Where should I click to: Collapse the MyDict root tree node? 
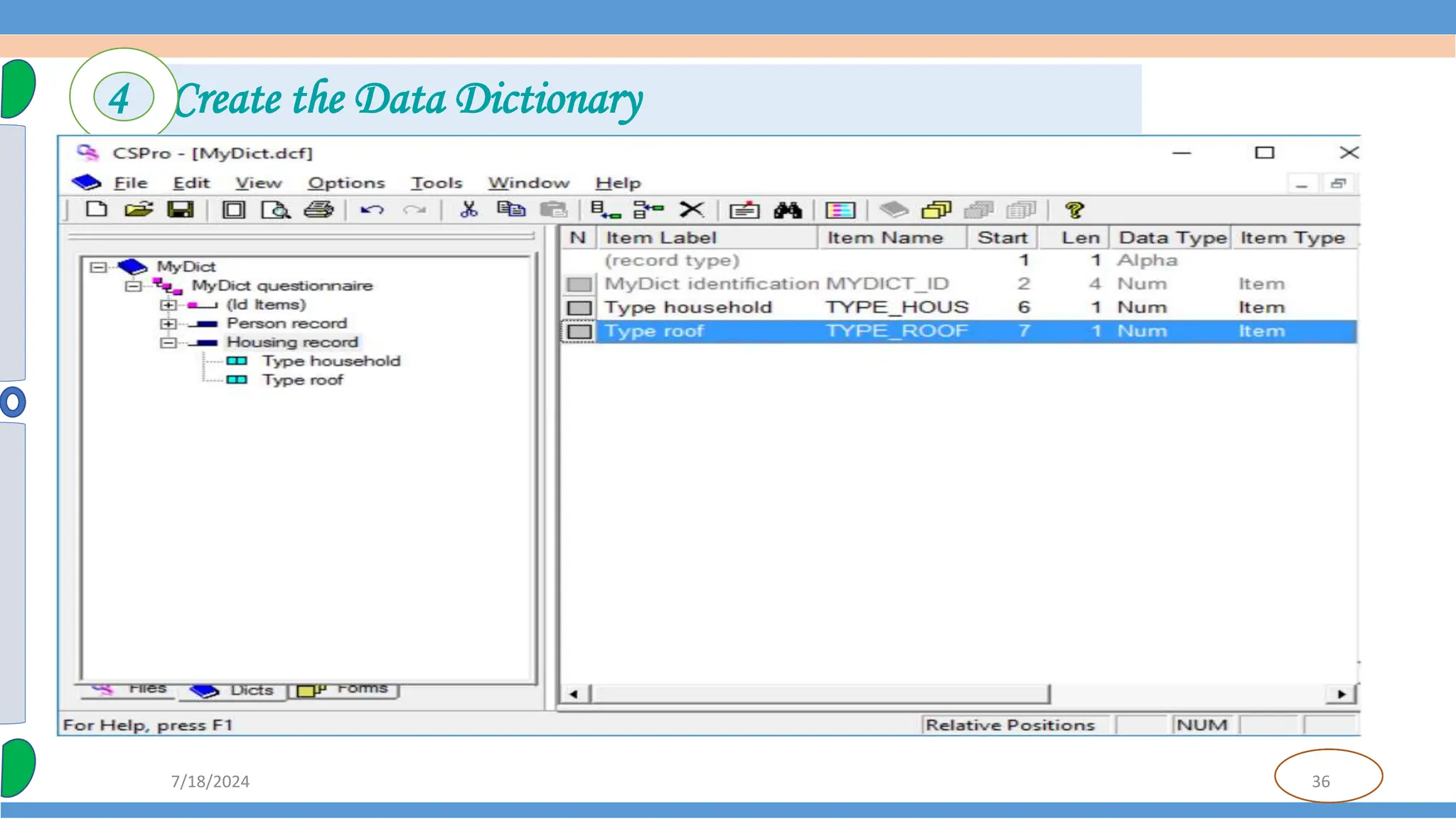click(98, 267)
